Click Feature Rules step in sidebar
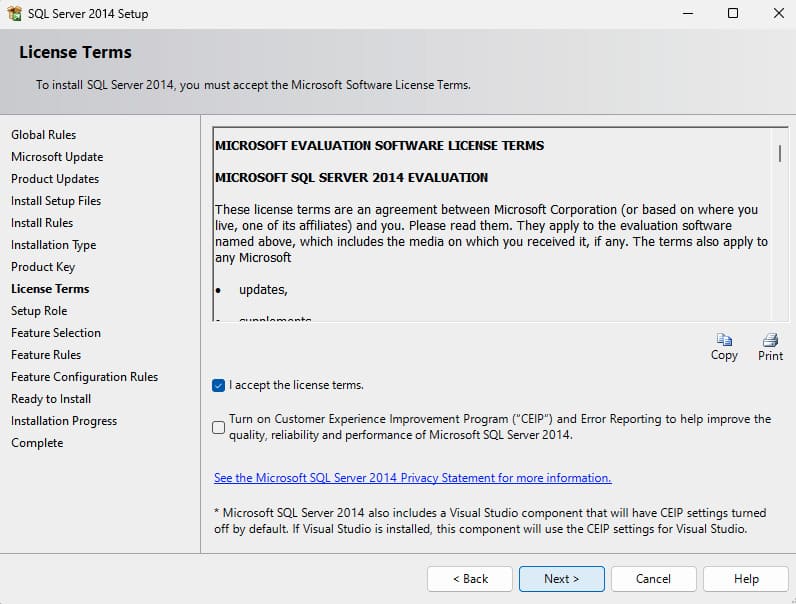Screen dimensions: 796x604 pos(46,355)
